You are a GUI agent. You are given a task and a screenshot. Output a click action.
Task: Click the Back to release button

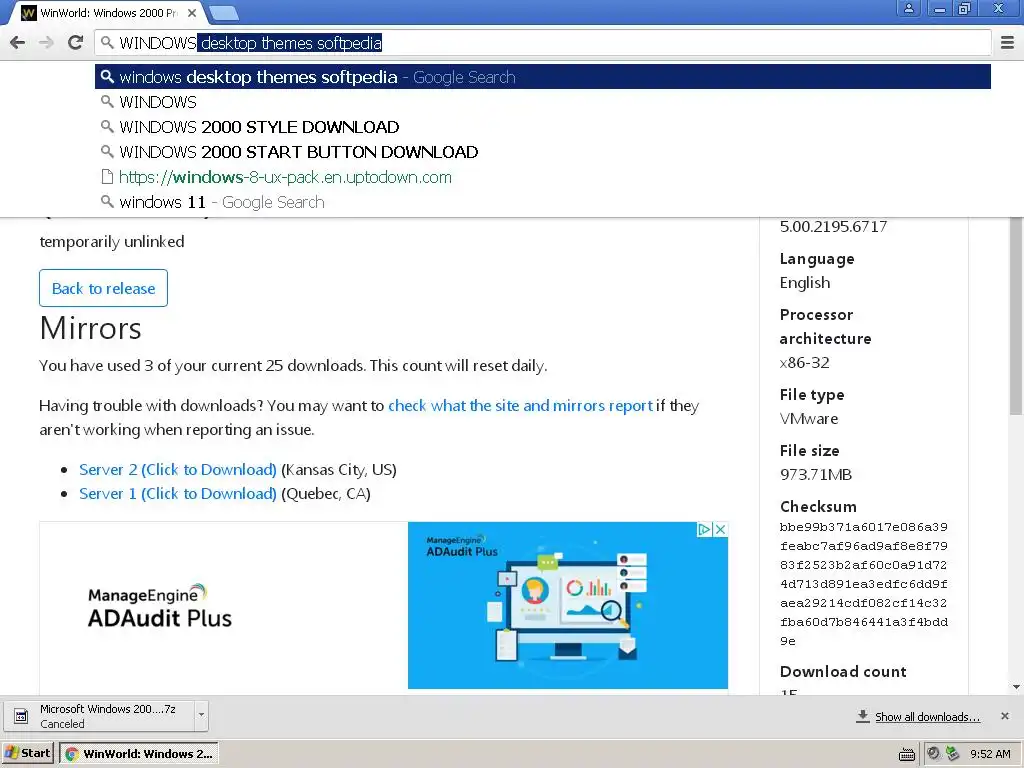(x=103, y=288)
